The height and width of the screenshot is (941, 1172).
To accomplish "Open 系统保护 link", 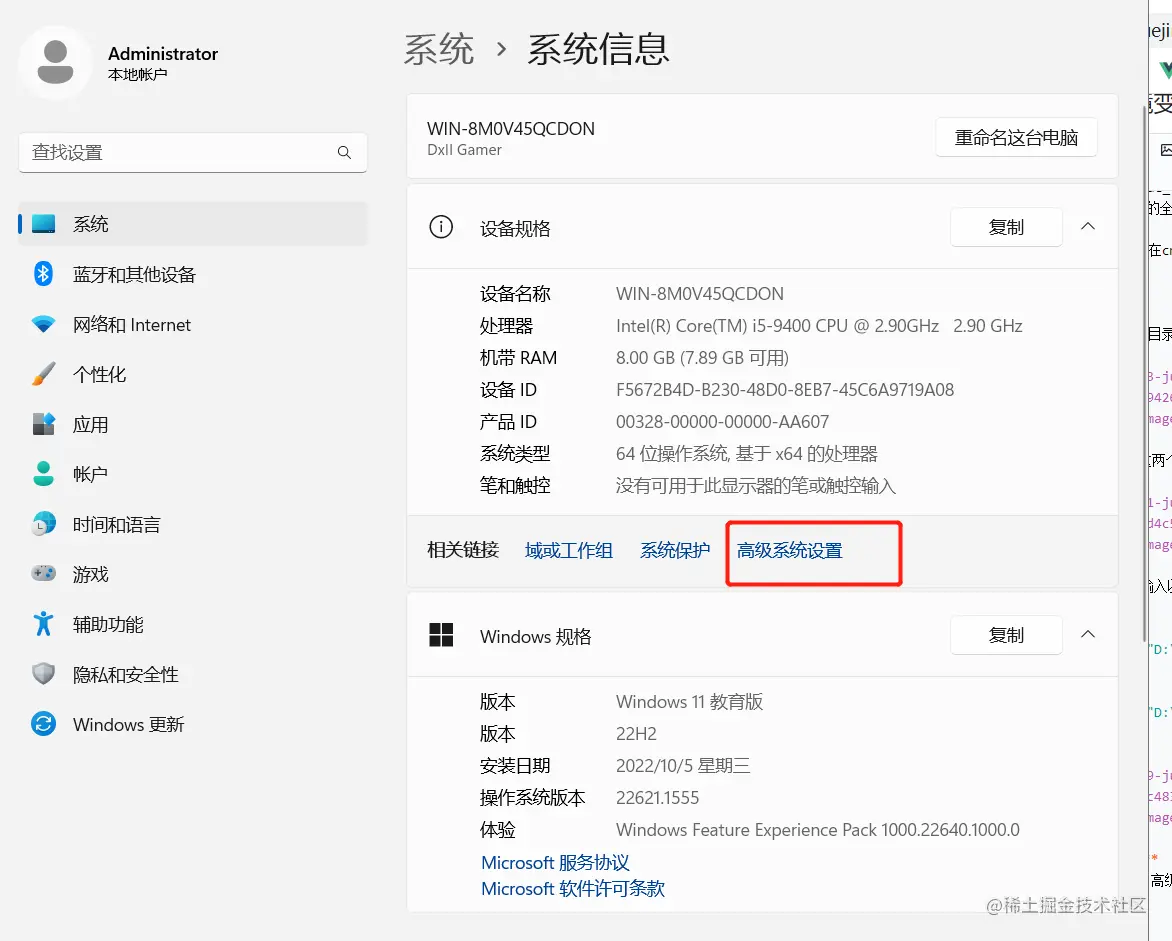I will point(675,551).
